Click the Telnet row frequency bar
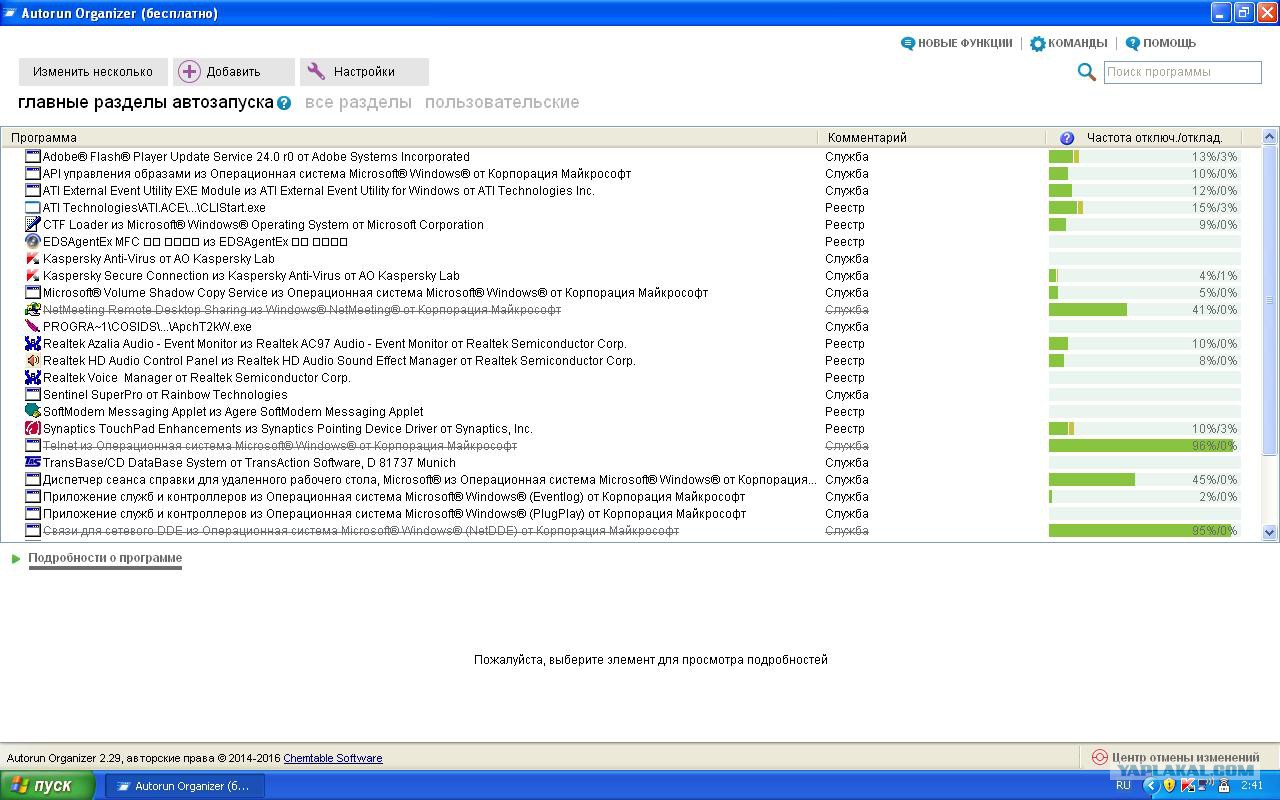The width and height of the screenshot is (1280, 800). [x=1144, y=446]
